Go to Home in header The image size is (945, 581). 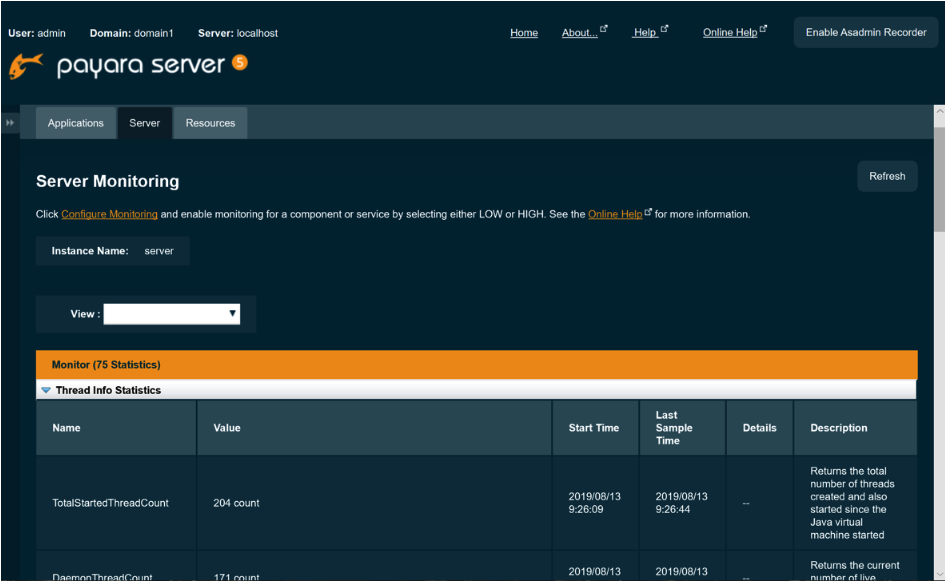click(524, 33)
